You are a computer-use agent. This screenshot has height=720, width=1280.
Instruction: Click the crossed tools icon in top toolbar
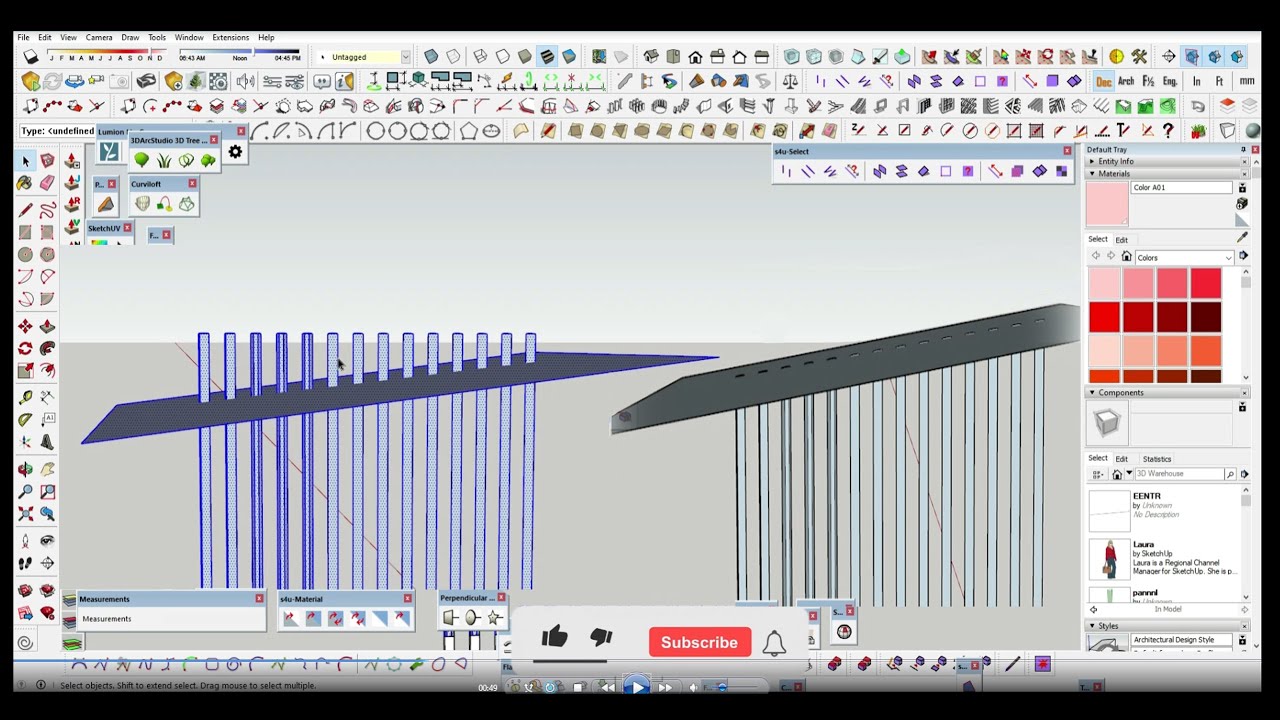[x=1139, y=57]
